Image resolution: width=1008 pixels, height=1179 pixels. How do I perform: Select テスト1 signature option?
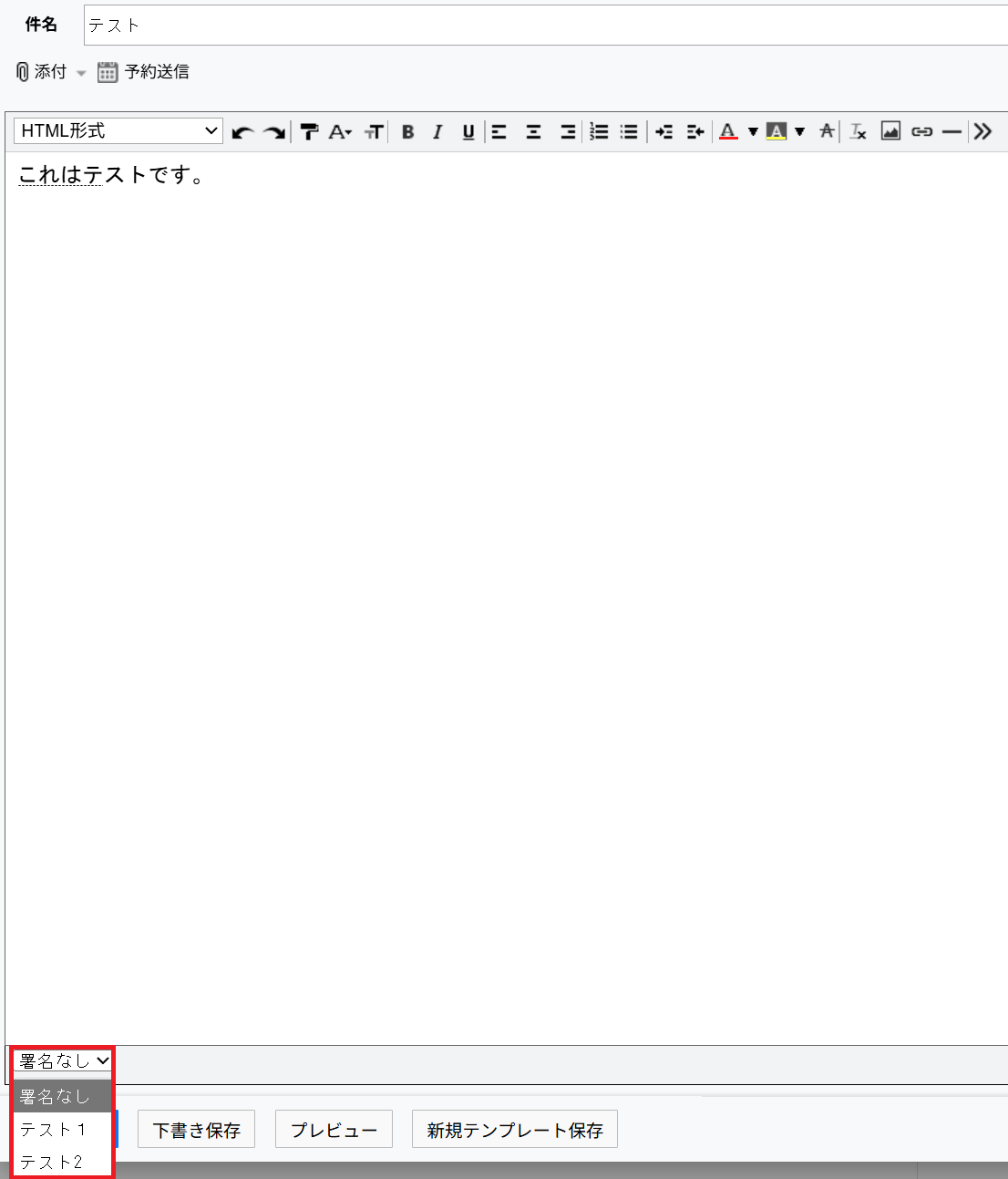(x=63, y=1129)
